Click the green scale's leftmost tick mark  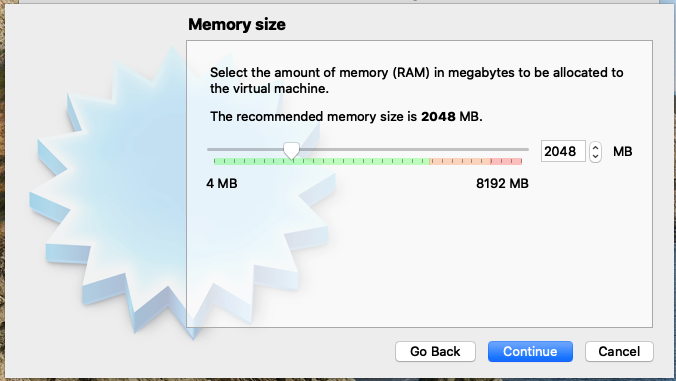click(x=215, y=161)
